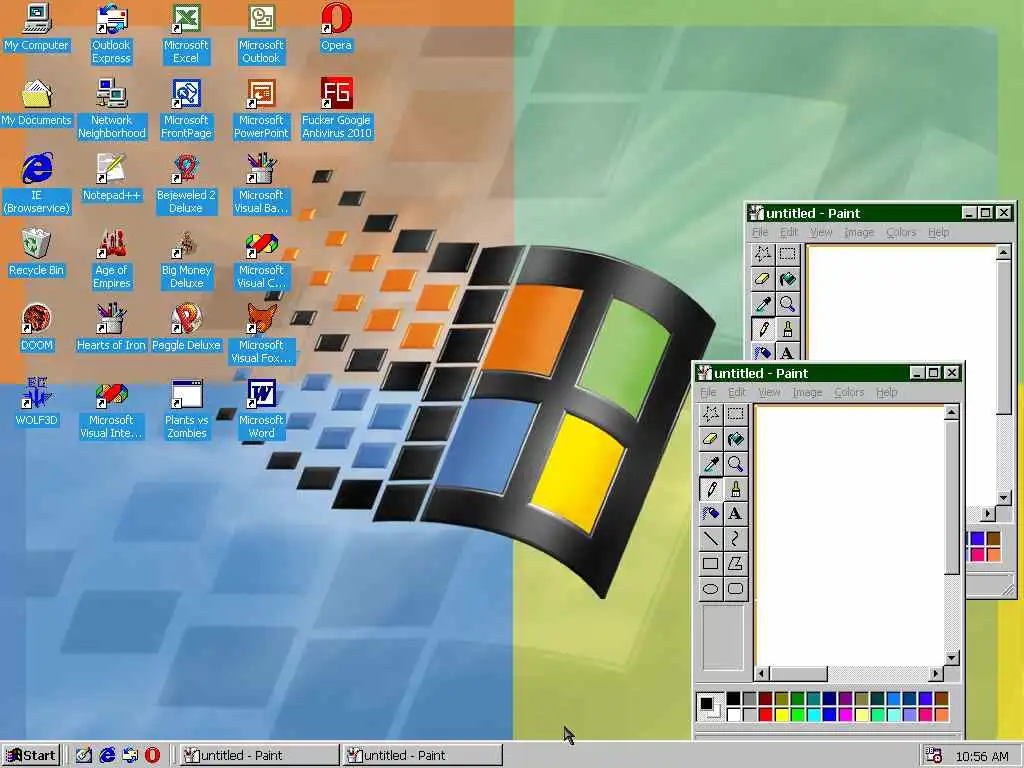Pick black in front Paint palette
The height and width of the screenshot is (768, 1024).
[733, 699]
